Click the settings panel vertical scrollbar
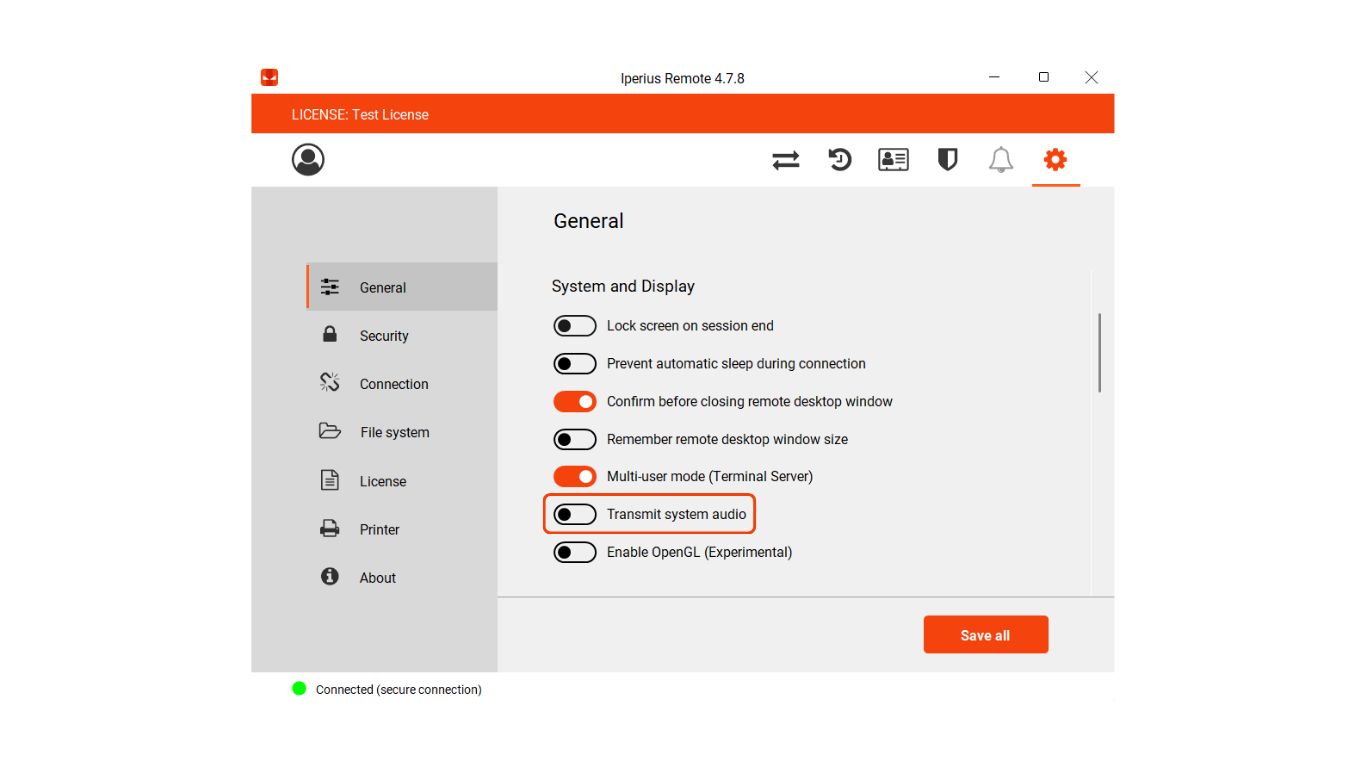The height and width of the screenshot is (768, 1366). 1099,353
